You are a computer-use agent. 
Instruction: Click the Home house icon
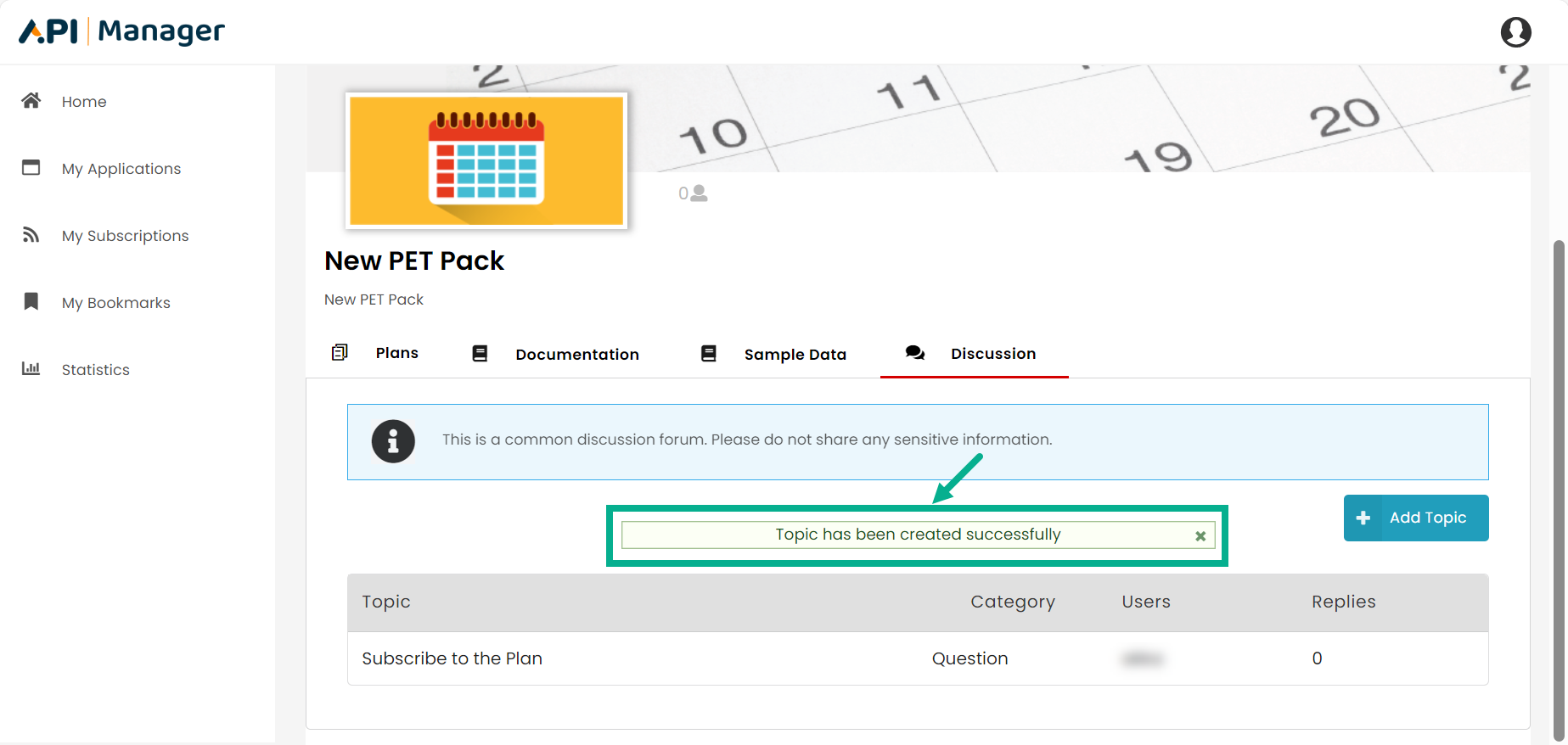tap(31, 101)
